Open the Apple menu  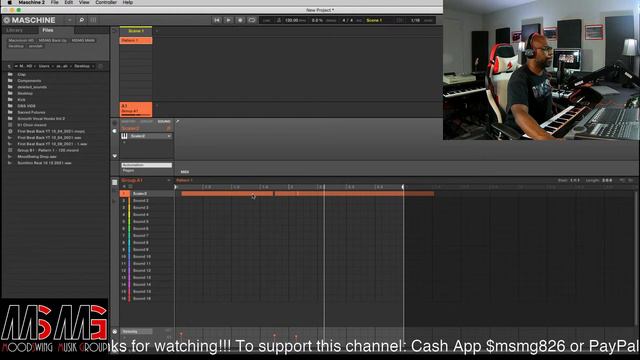click(9, 2)
